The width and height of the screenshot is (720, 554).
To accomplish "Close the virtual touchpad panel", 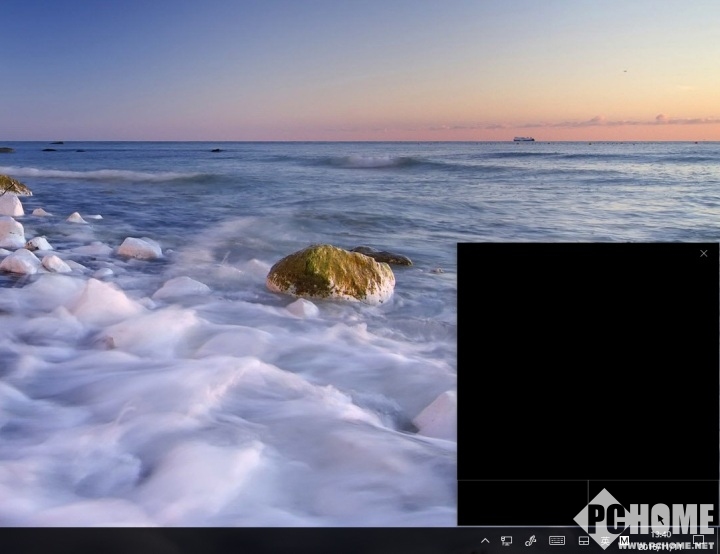I will pos(704,253).
